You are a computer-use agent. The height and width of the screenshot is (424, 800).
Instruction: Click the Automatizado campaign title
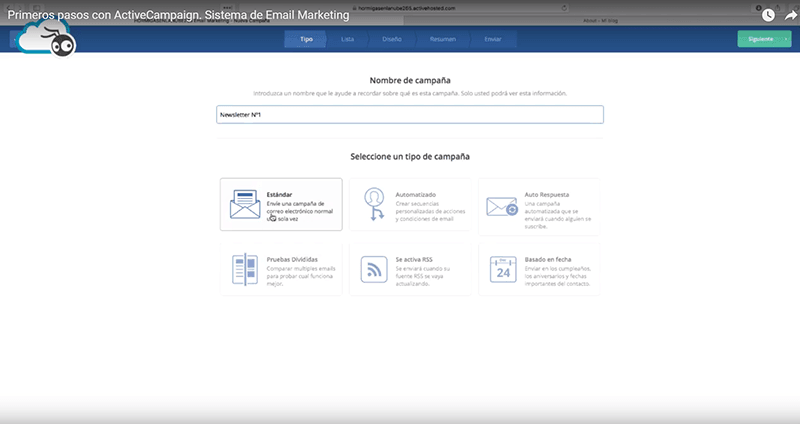point(415,194)
